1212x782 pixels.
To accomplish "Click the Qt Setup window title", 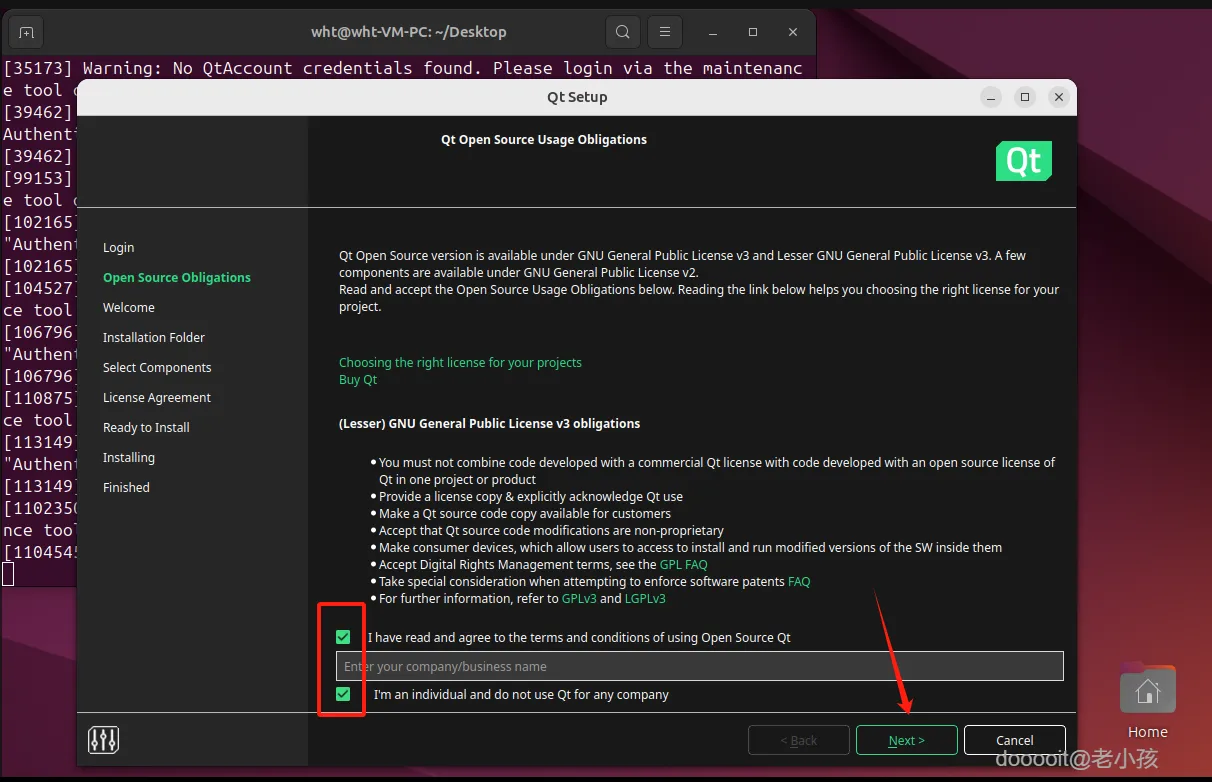I will pyautogui.click(x=577, y=97).
